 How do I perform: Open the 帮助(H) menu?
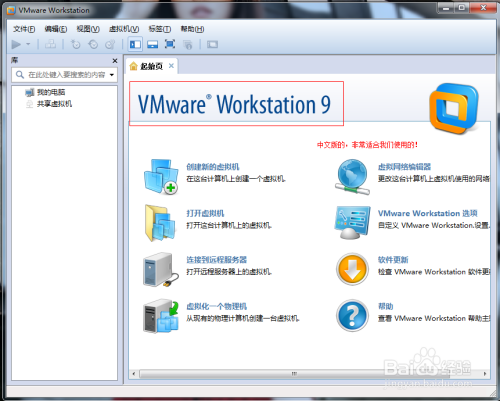(x=192, y=29)
